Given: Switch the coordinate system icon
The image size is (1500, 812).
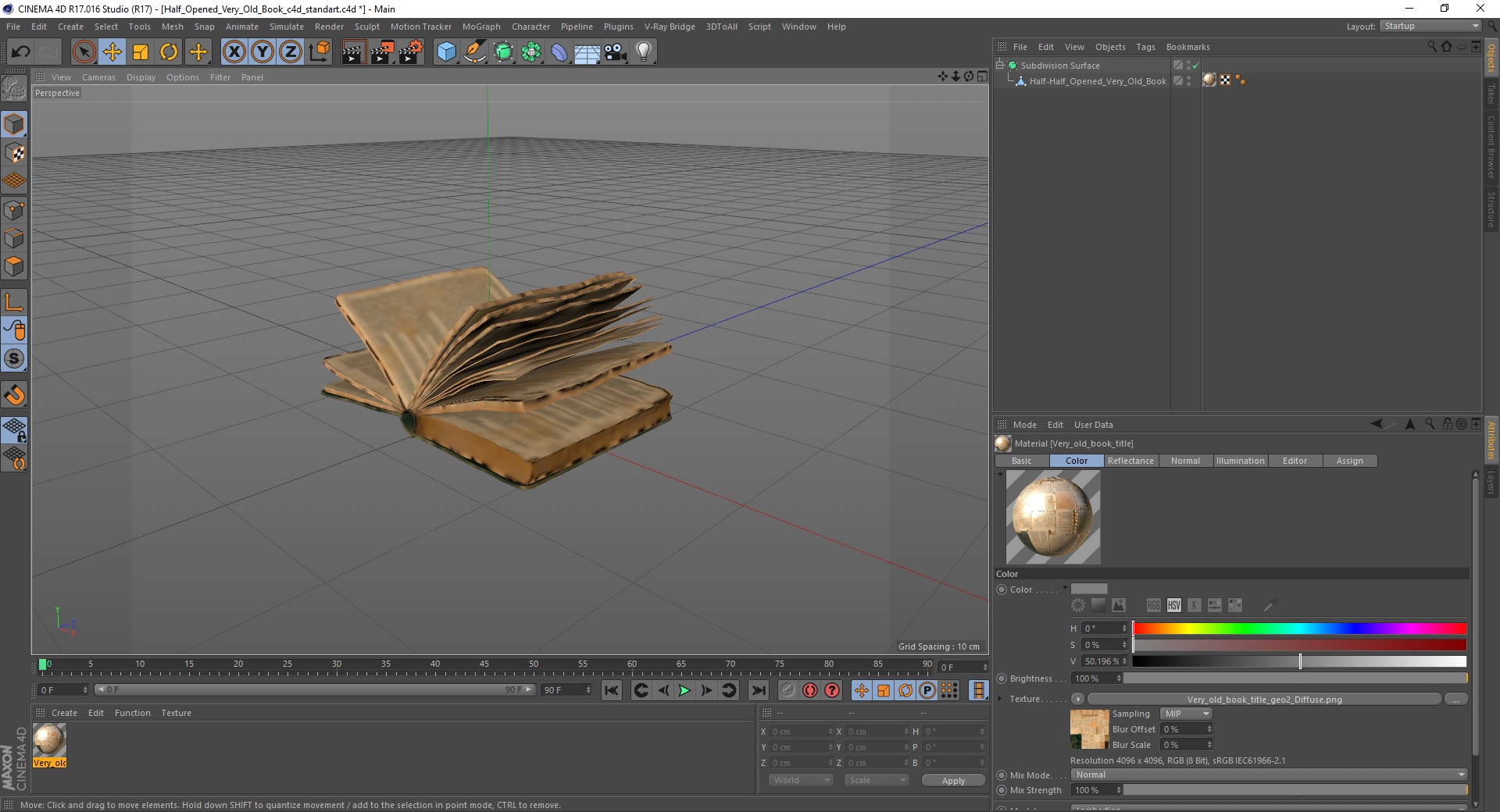Looking at the screenshot, I should (x=320, y=52).
